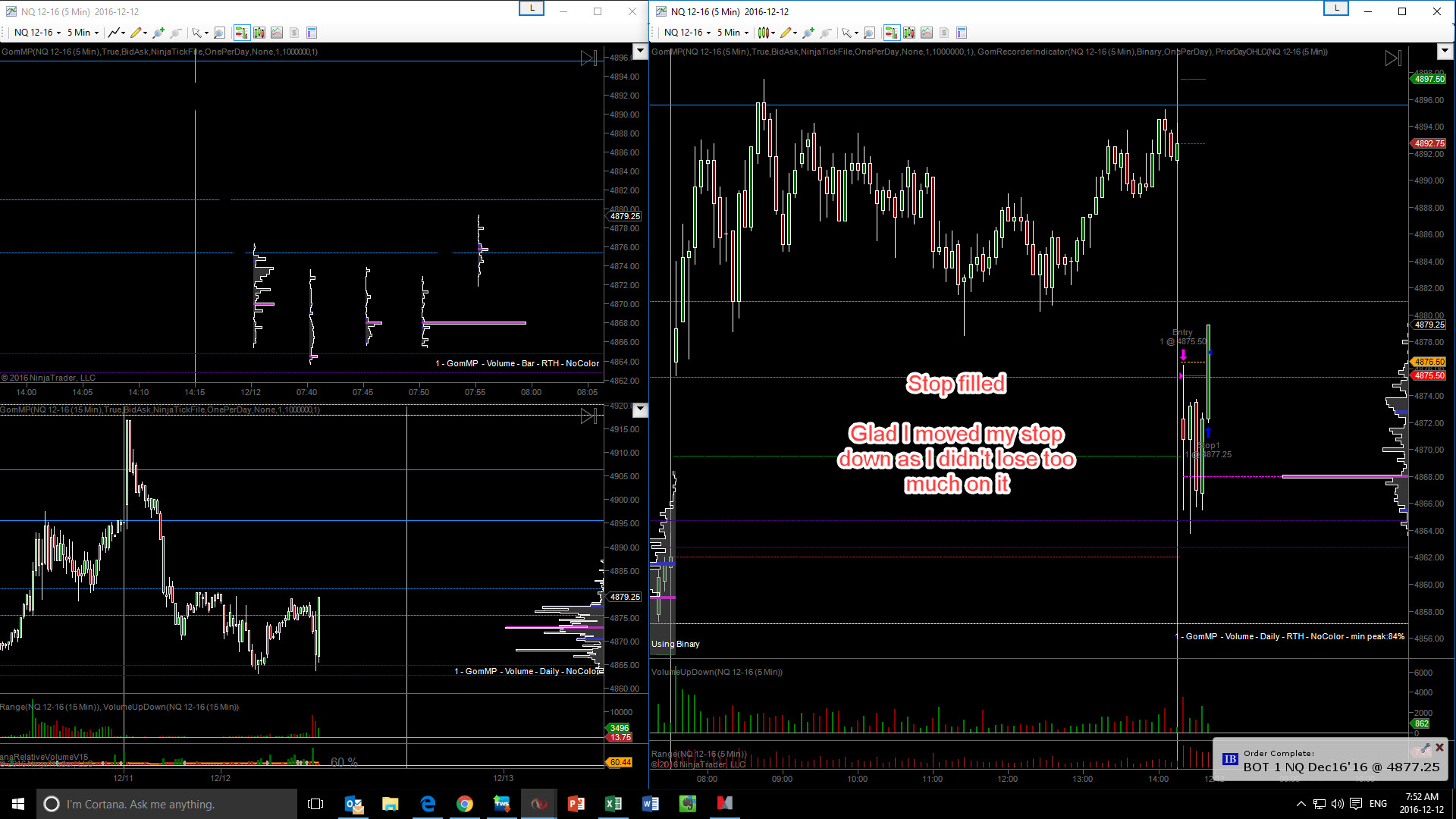Close the Order Complete notification popup
Viewport: 1456px width, 819px height.
(1439, 748)
